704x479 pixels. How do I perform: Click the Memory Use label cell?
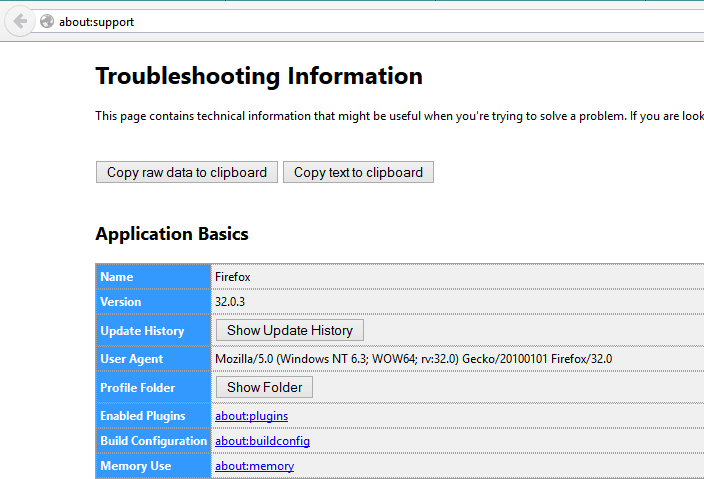pyautogui.click(x=153, y=466)
